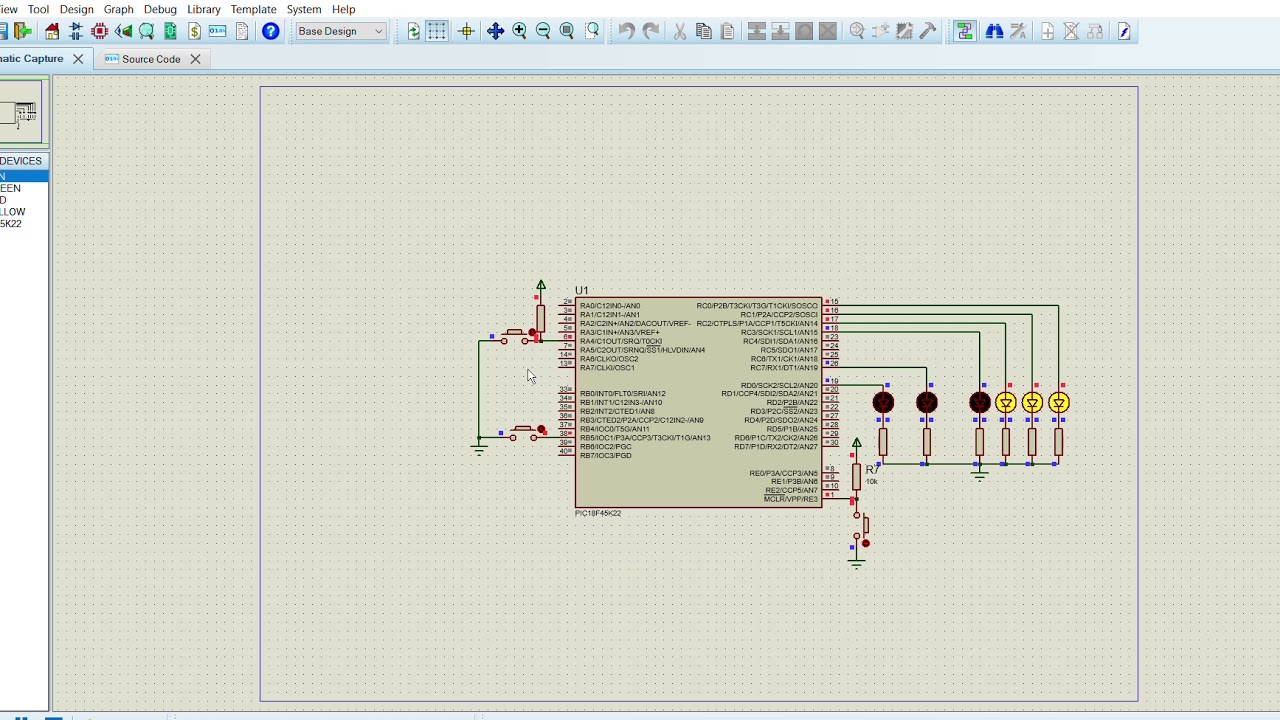Click the Make Device icon
This screenshot has width=1280, height=720.
pos(881,31)
